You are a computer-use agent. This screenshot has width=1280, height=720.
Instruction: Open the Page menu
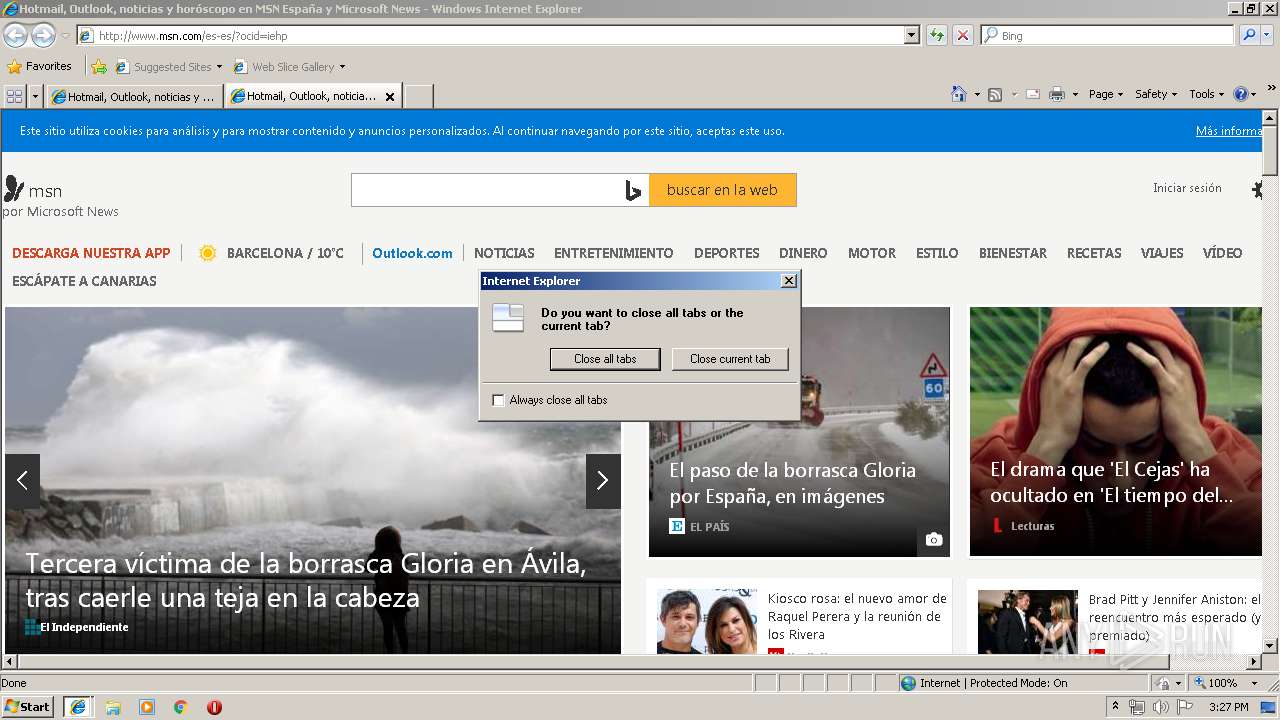(1106, 94)
